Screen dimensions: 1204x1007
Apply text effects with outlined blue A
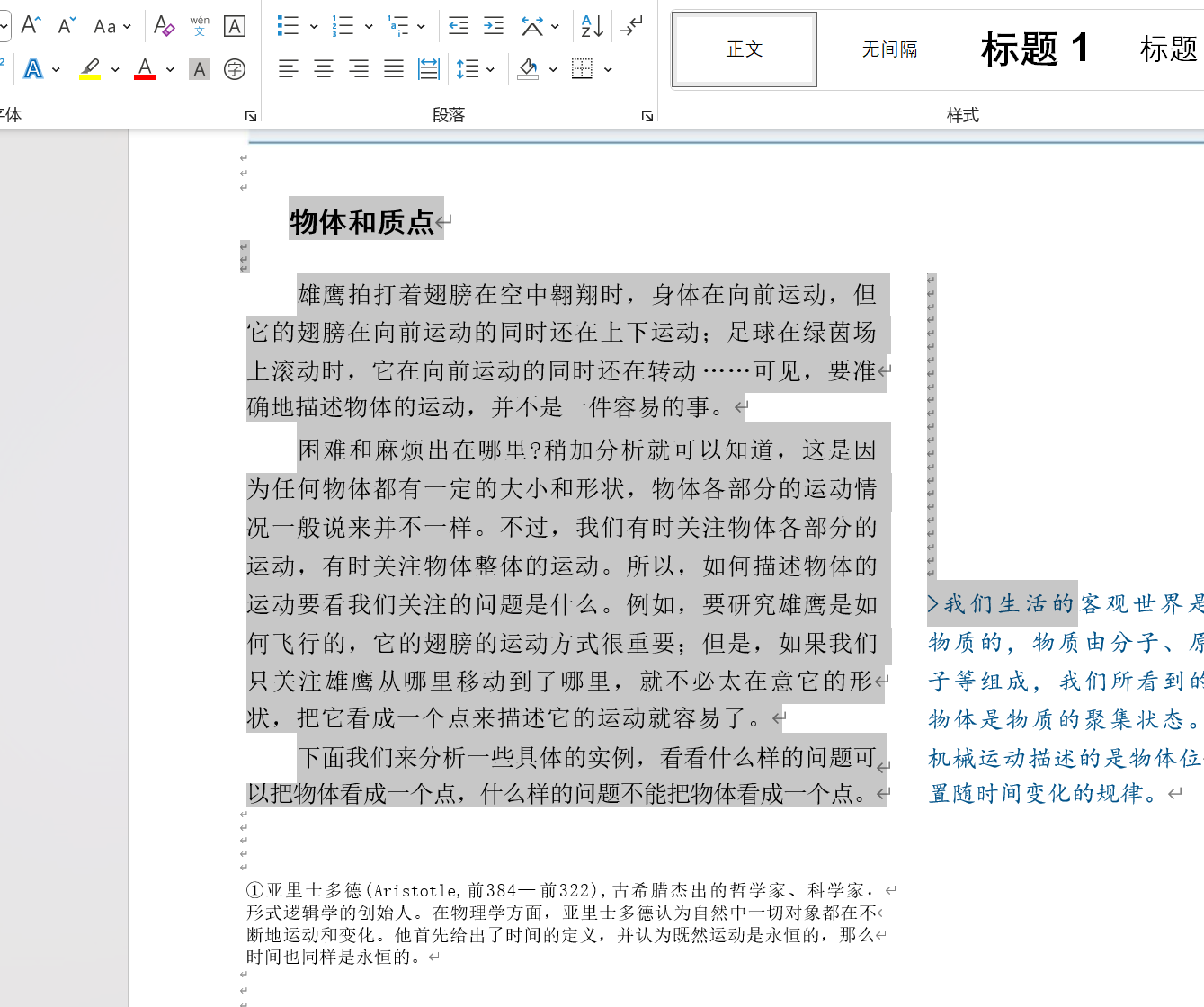pyautogui.click(x=33, y=69)
